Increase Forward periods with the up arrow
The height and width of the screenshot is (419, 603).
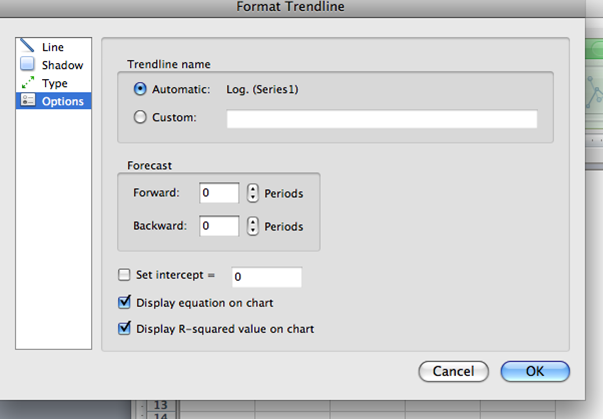pos(253,188)
